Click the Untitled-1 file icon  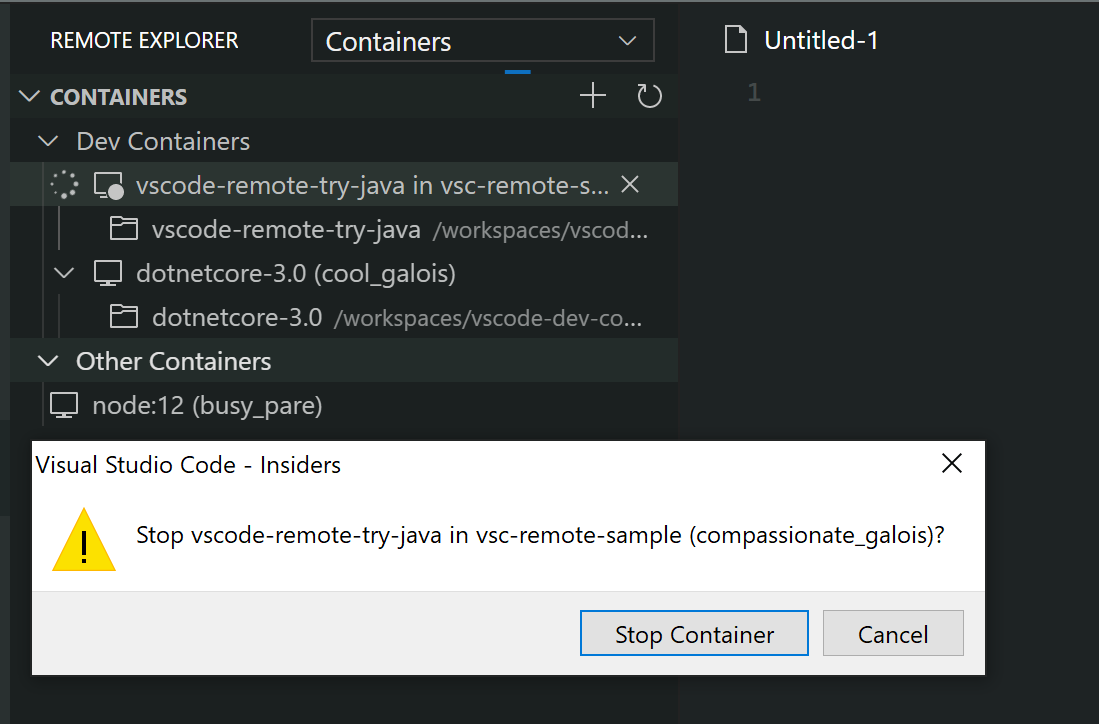pyautogui.click(x=736, y=38)
